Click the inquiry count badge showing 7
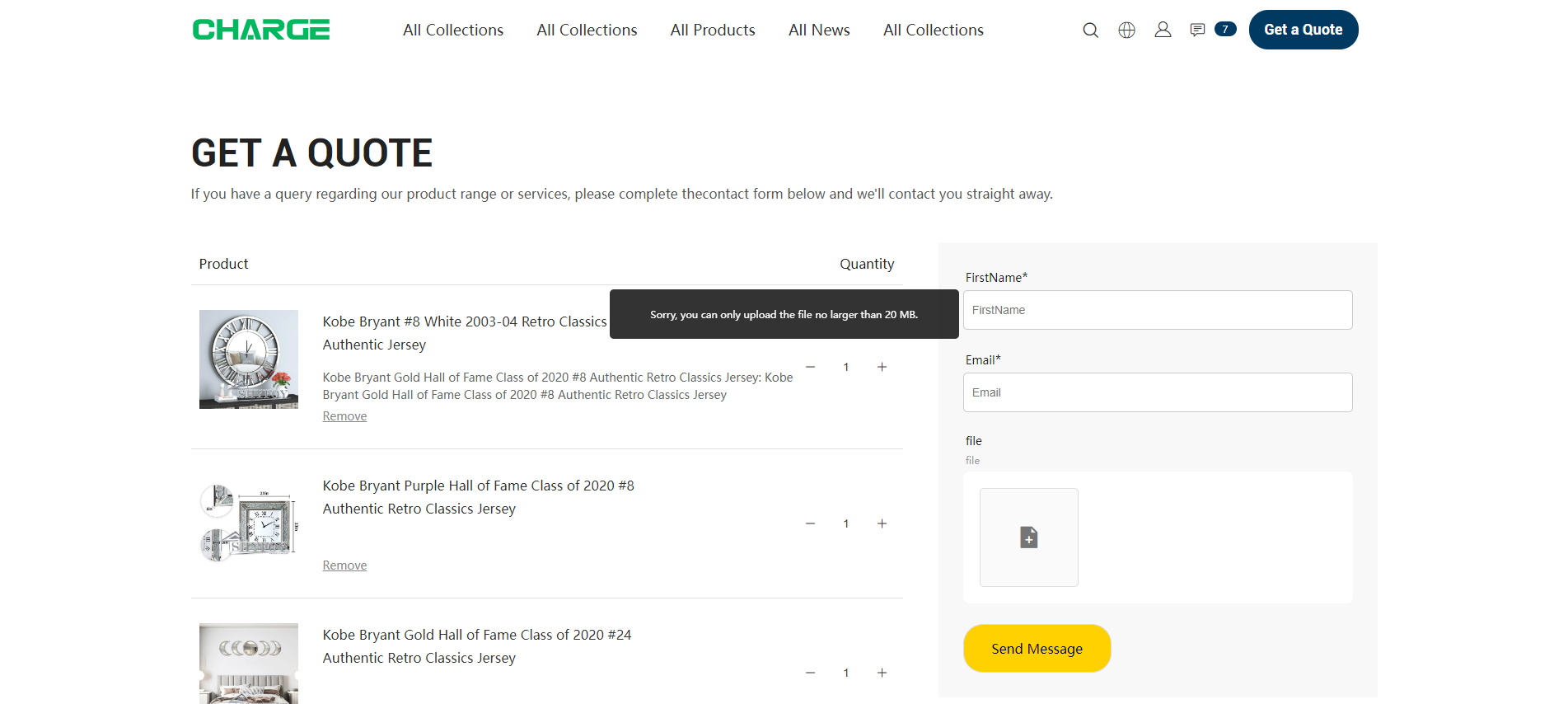 pyautogui.click(x=1225, y=29)
